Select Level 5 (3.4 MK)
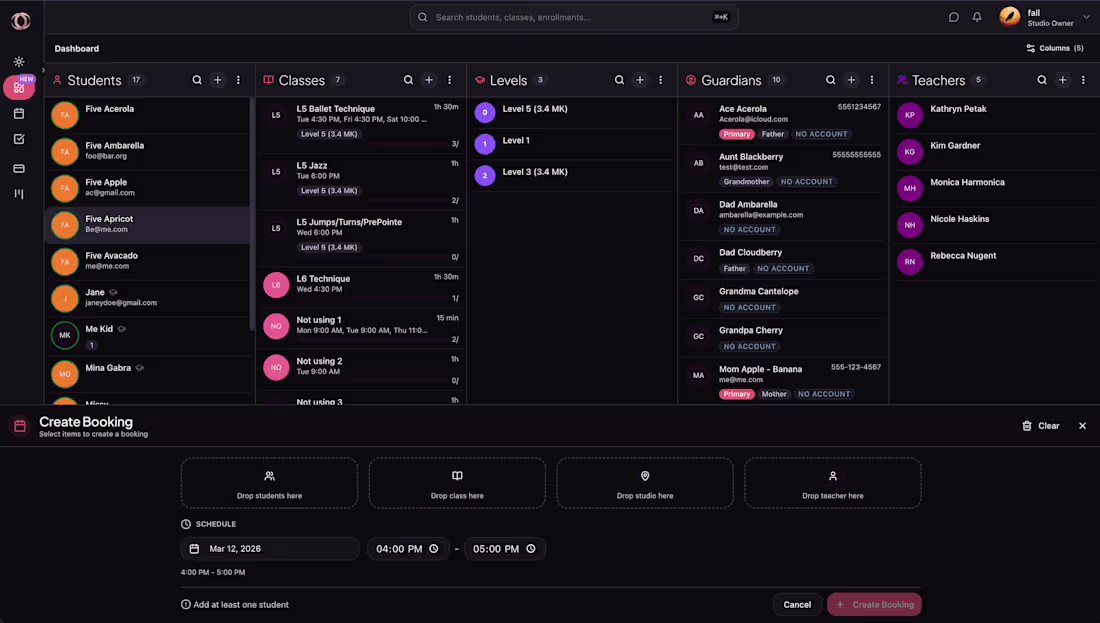1100x623 pixels. [x=572, y=112]
